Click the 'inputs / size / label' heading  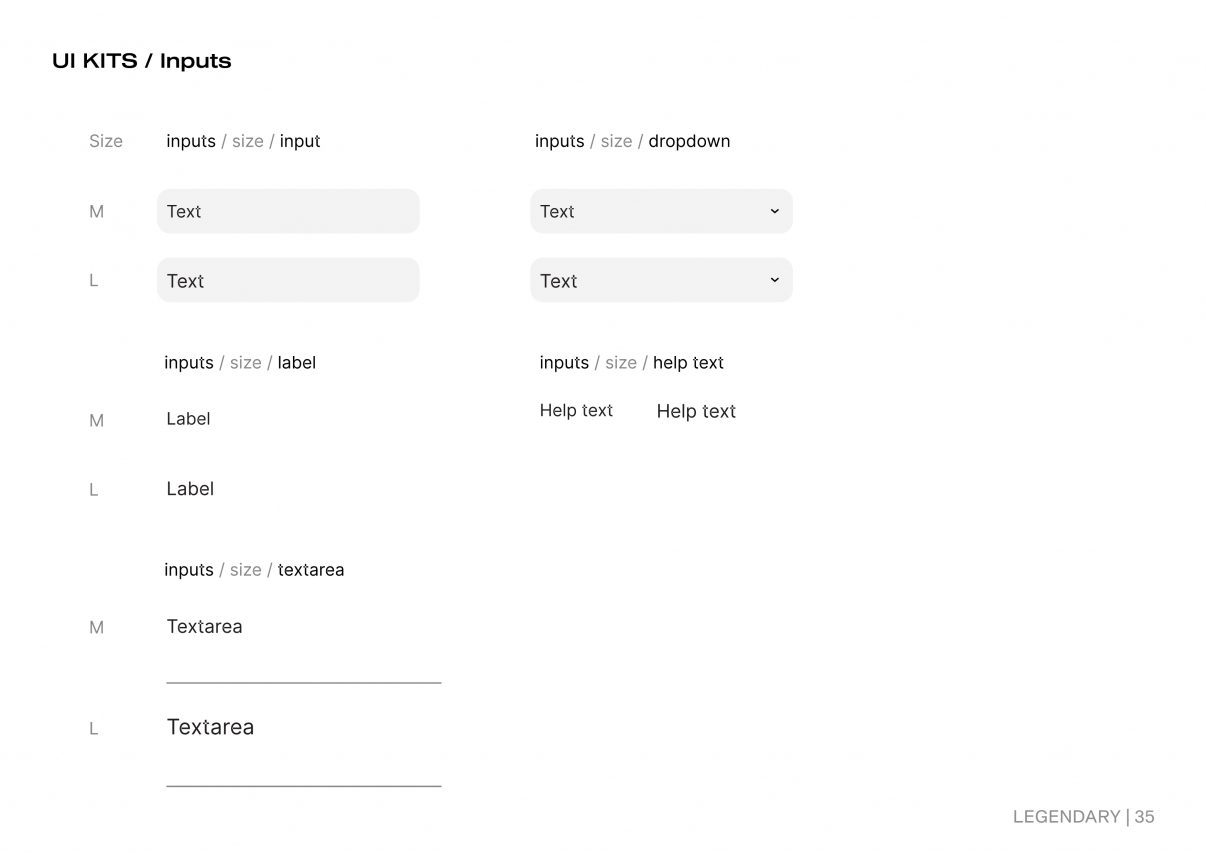point(240,363)
